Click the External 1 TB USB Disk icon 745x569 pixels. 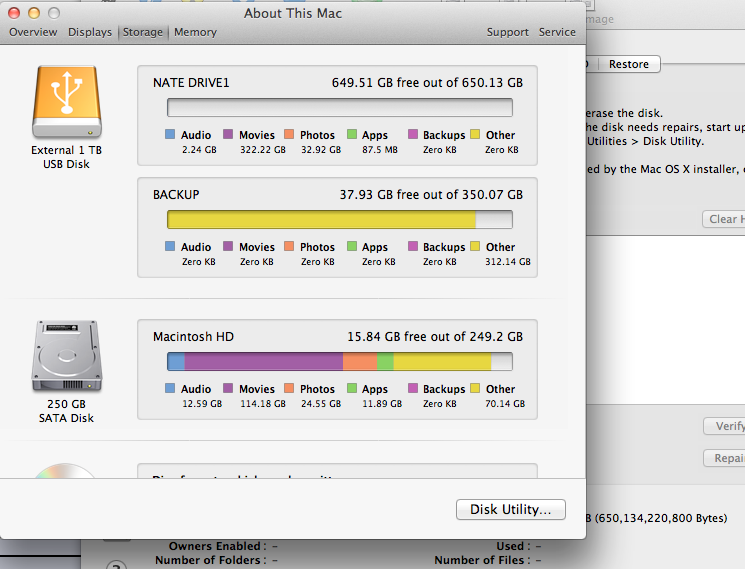click(x=67, y=102)
